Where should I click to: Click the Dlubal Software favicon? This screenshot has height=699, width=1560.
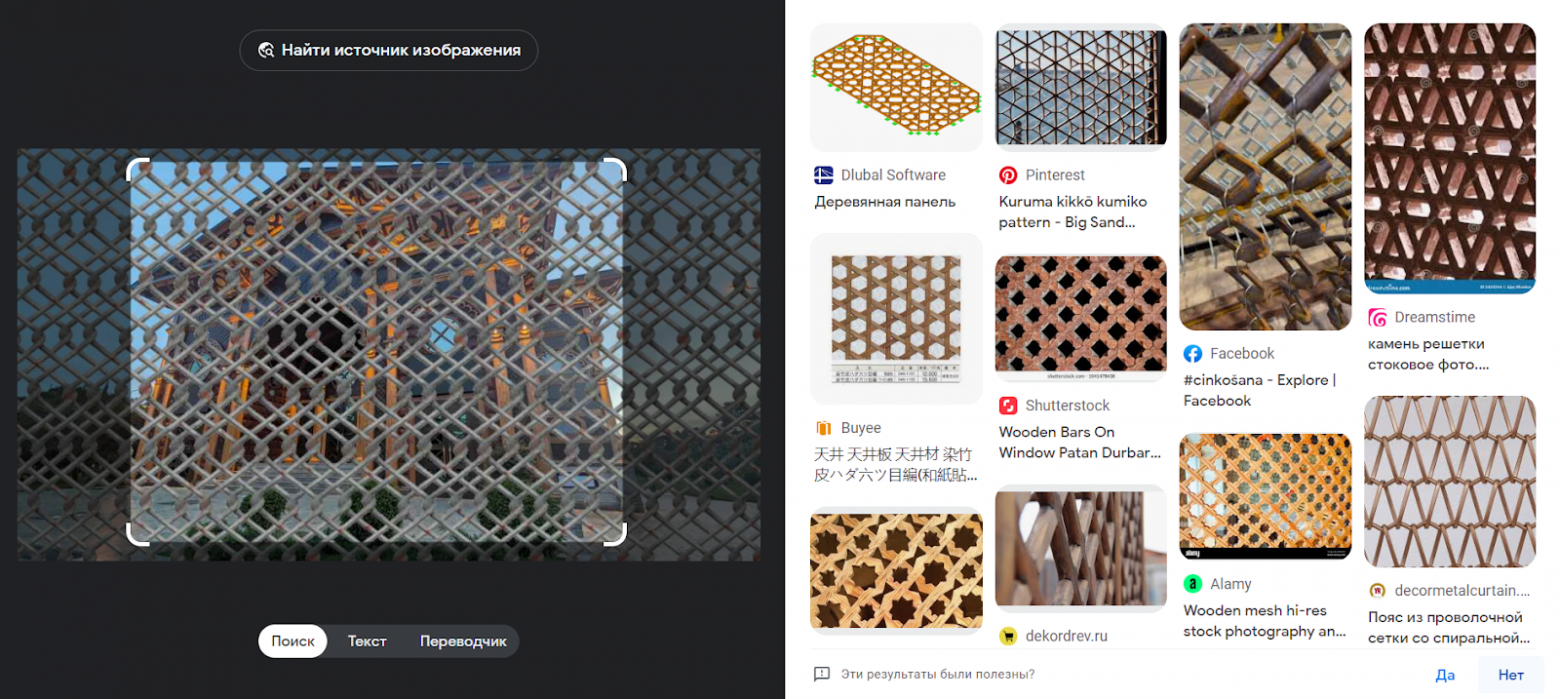[x=823, y=175]
